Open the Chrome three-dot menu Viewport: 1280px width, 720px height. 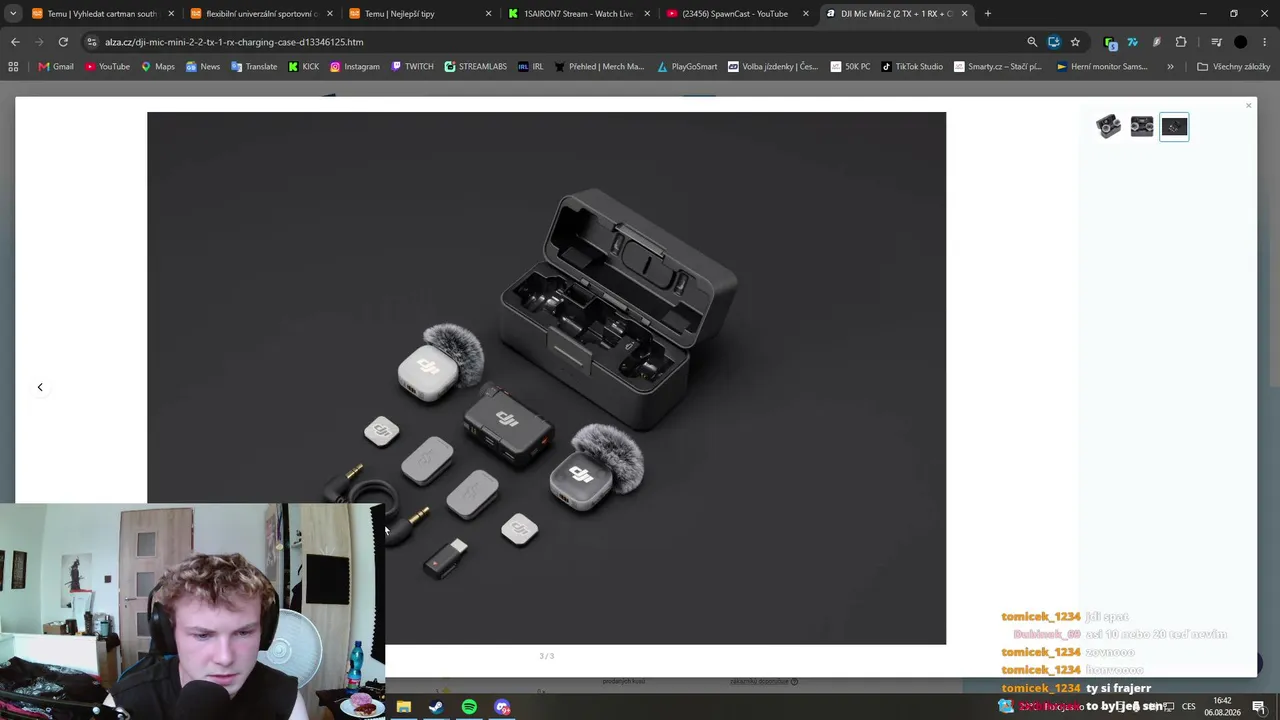[1264, 42]
